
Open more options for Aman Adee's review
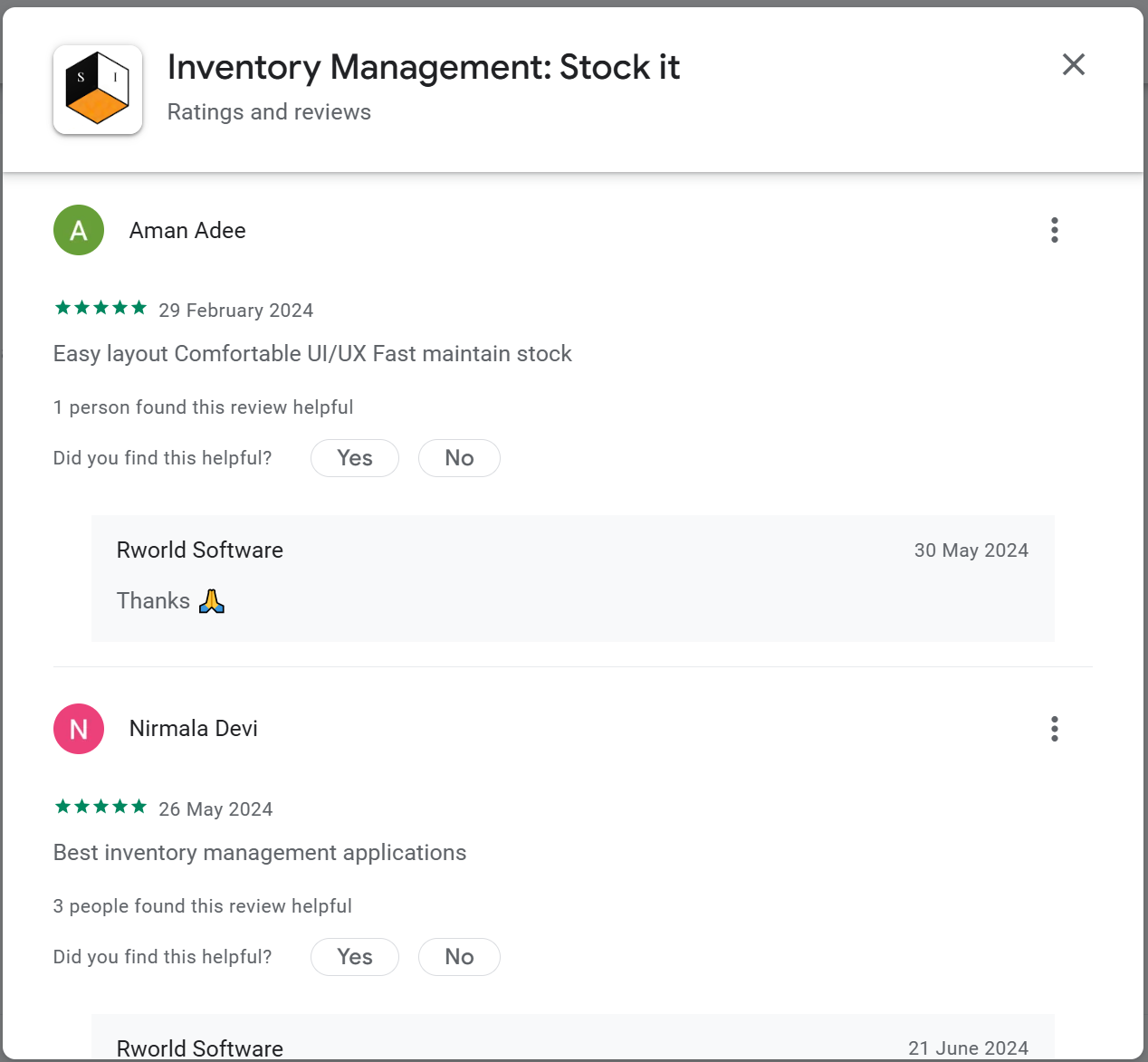pyautogui.click(x=1055, y=230)
